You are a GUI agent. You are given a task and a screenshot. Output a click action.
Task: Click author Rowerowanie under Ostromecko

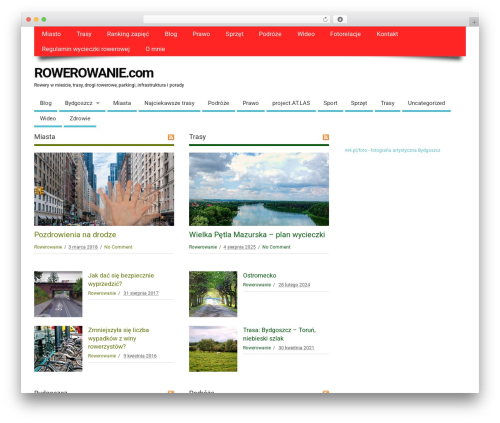point(257,285)
